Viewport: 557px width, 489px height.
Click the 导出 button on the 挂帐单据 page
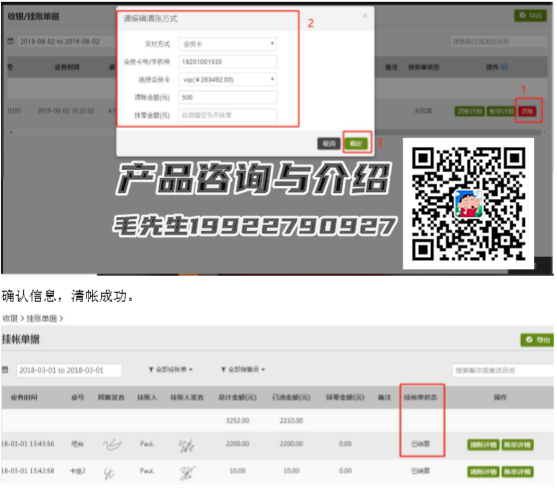(x=537, y=340)
